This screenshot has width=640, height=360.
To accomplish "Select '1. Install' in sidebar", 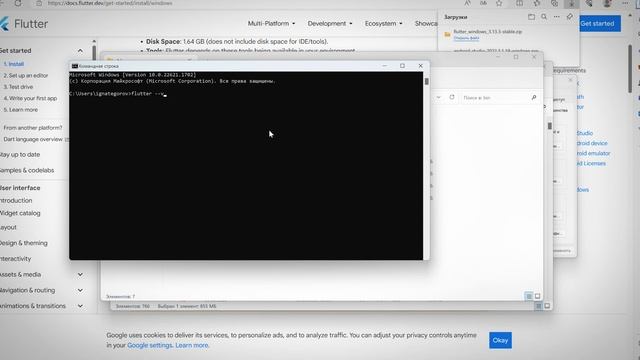I will [13, 64].
